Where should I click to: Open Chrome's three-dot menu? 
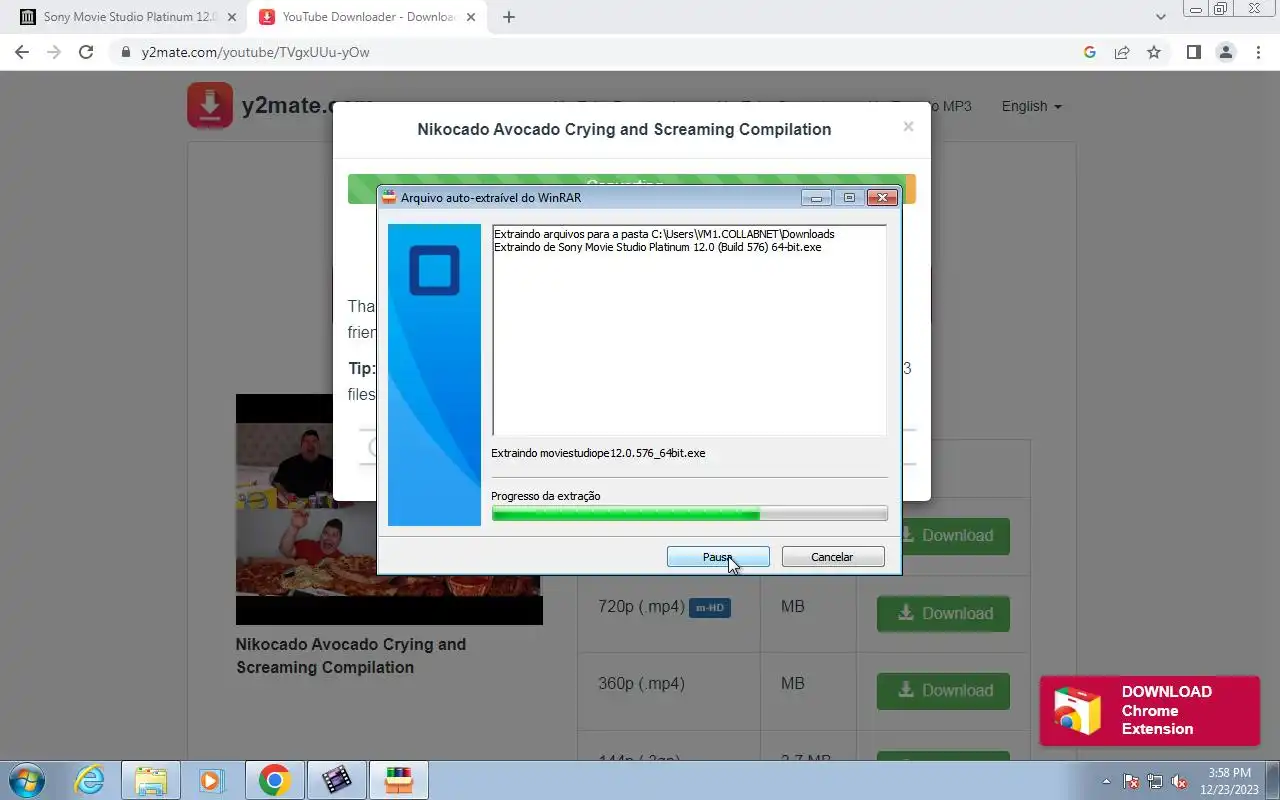point(1257,52)
